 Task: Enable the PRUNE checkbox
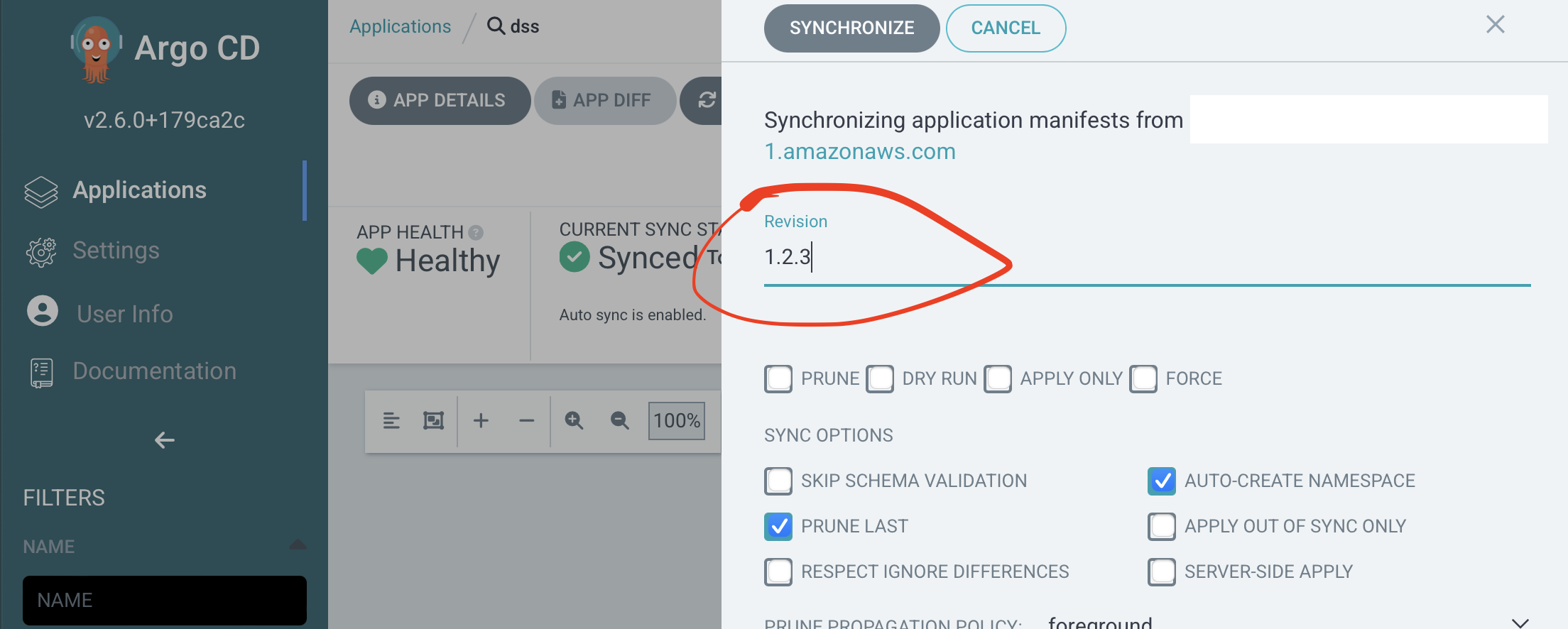[x=778, y=378]
